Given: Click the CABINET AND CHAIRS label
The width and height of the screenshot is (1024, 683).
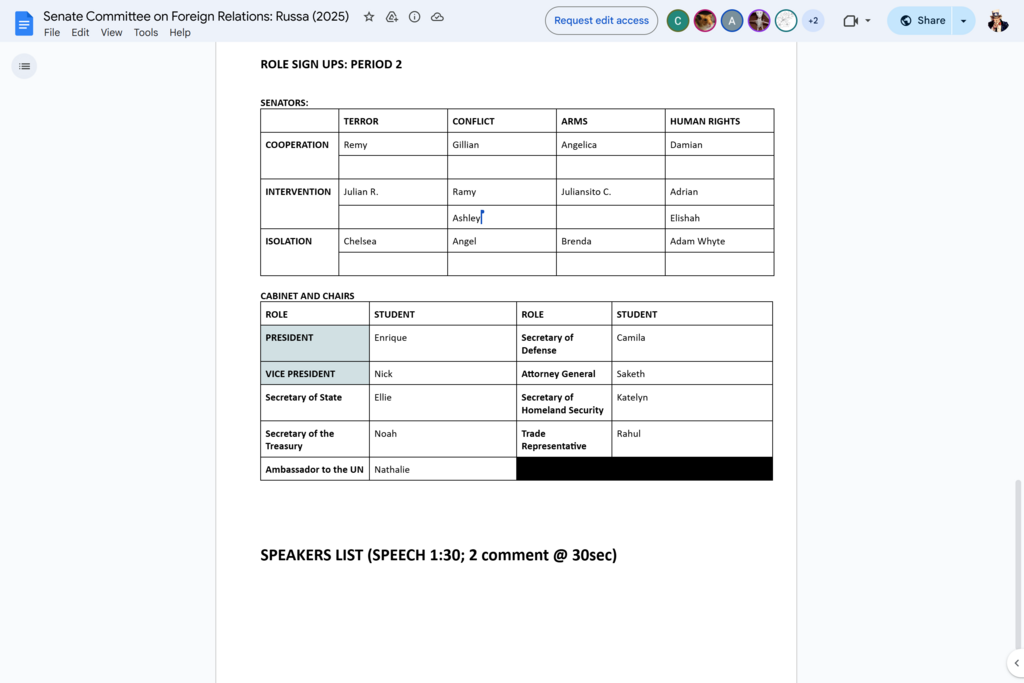Looking at the screenshot, I should coord(307,296).
